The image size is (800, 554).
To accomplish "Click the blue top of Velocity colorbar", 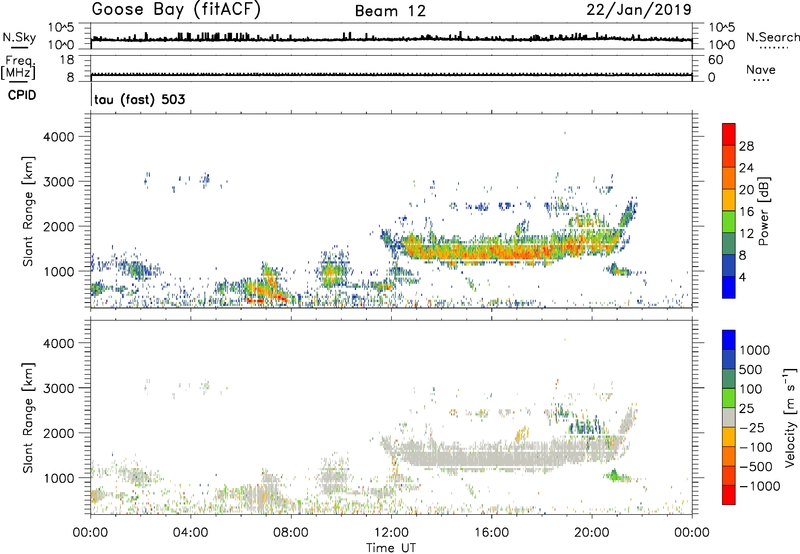I will pos(729,339).
